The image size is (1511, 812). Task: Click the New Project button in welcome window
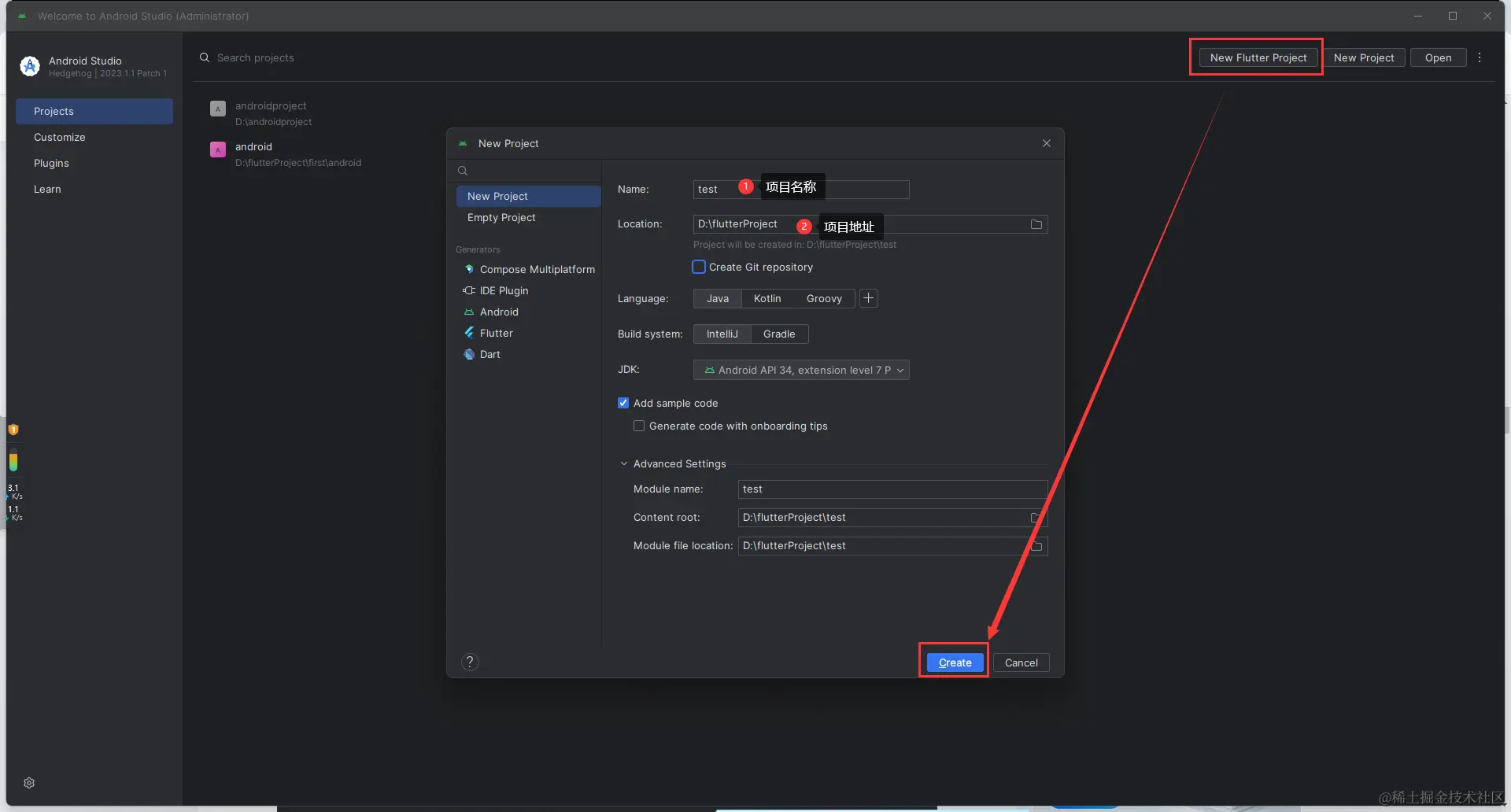tap(1364, 57)
